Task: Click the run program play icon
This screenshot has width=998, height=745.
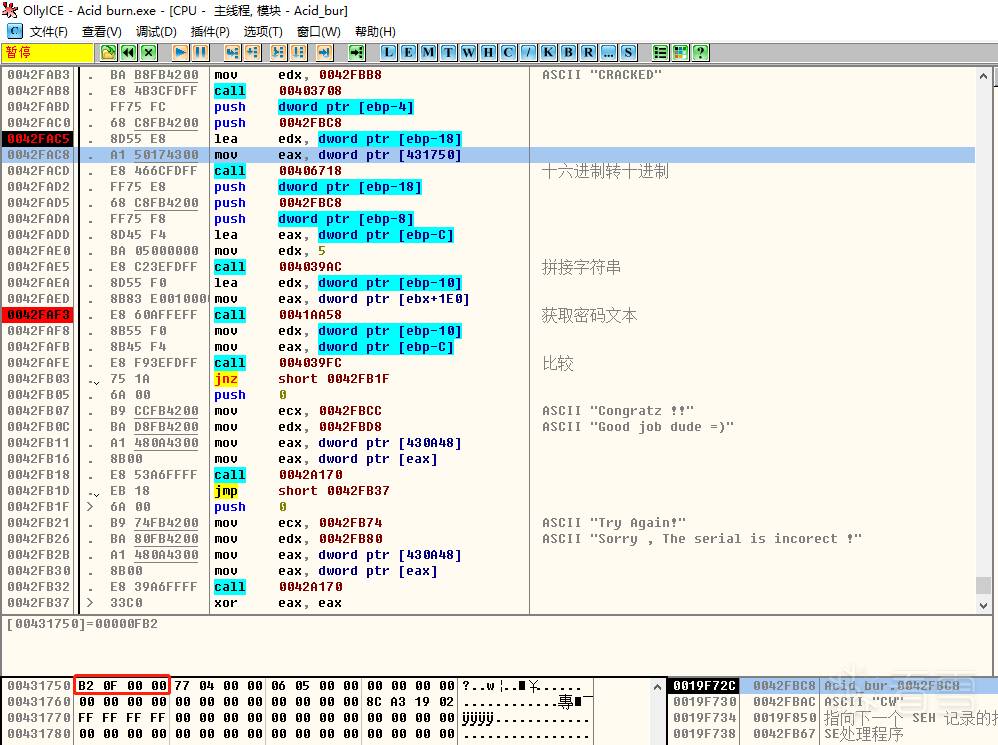Action: click(x=181, y=53)
